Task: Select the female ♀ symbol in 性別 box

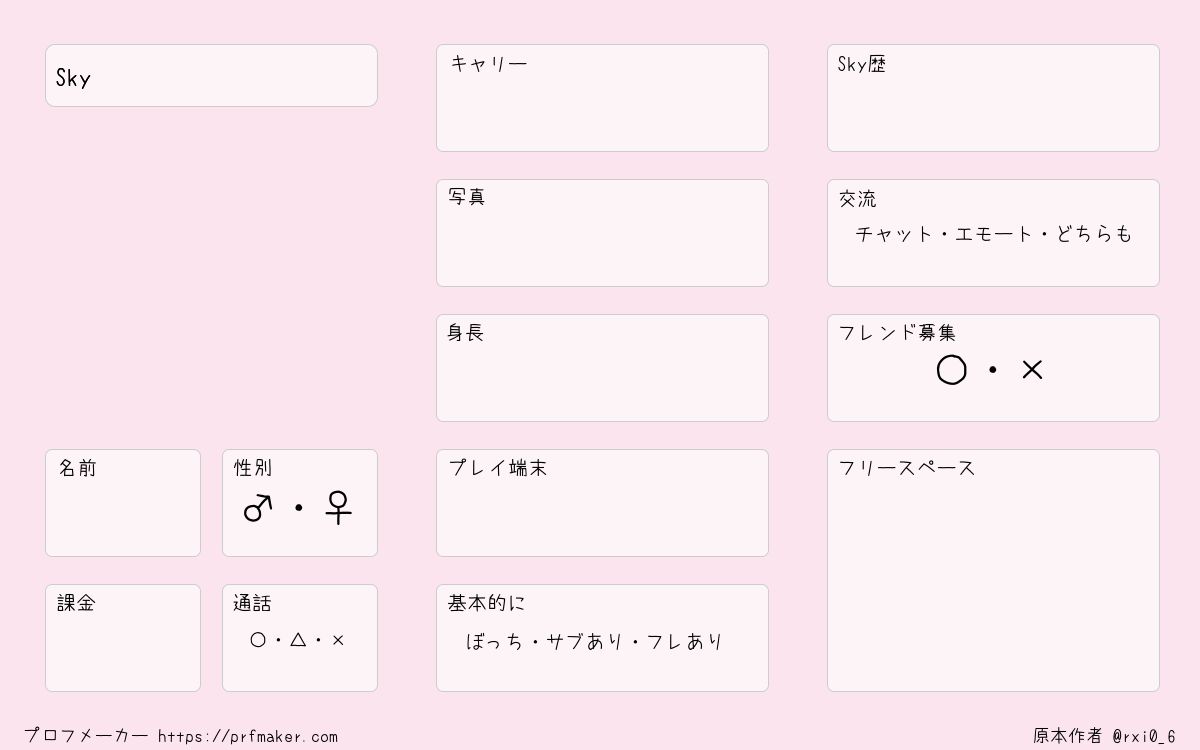Action: (339, 508)
